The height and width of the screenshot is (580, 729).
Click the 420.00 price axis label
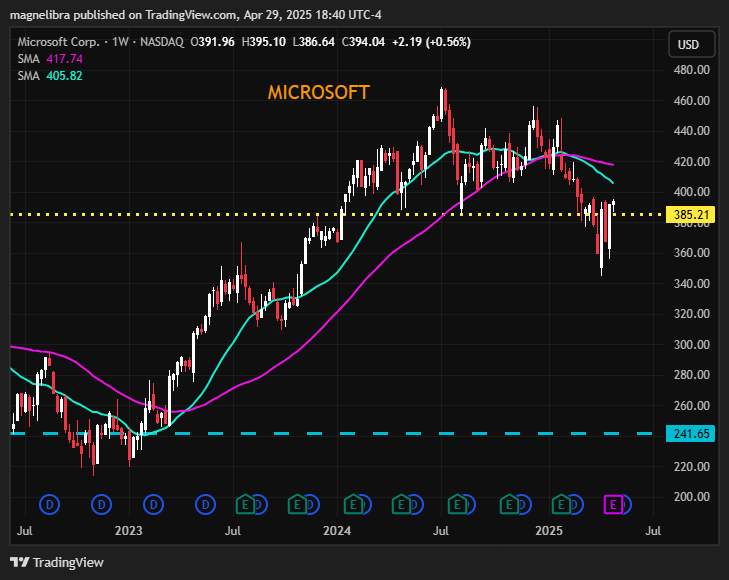(691, 161)
